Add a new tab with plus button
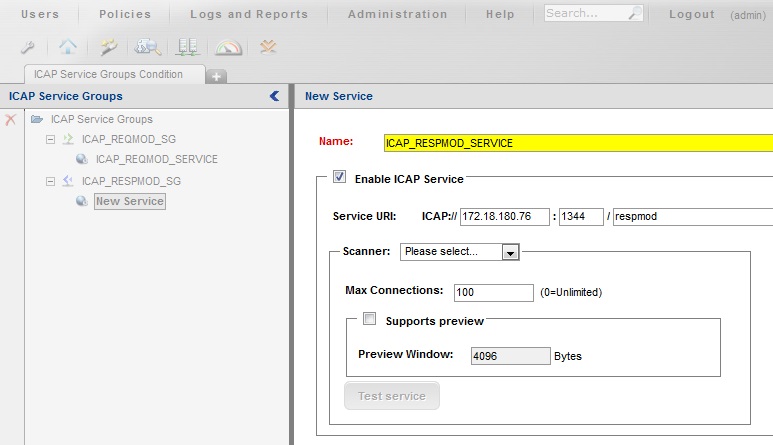 tap(217, 76)
